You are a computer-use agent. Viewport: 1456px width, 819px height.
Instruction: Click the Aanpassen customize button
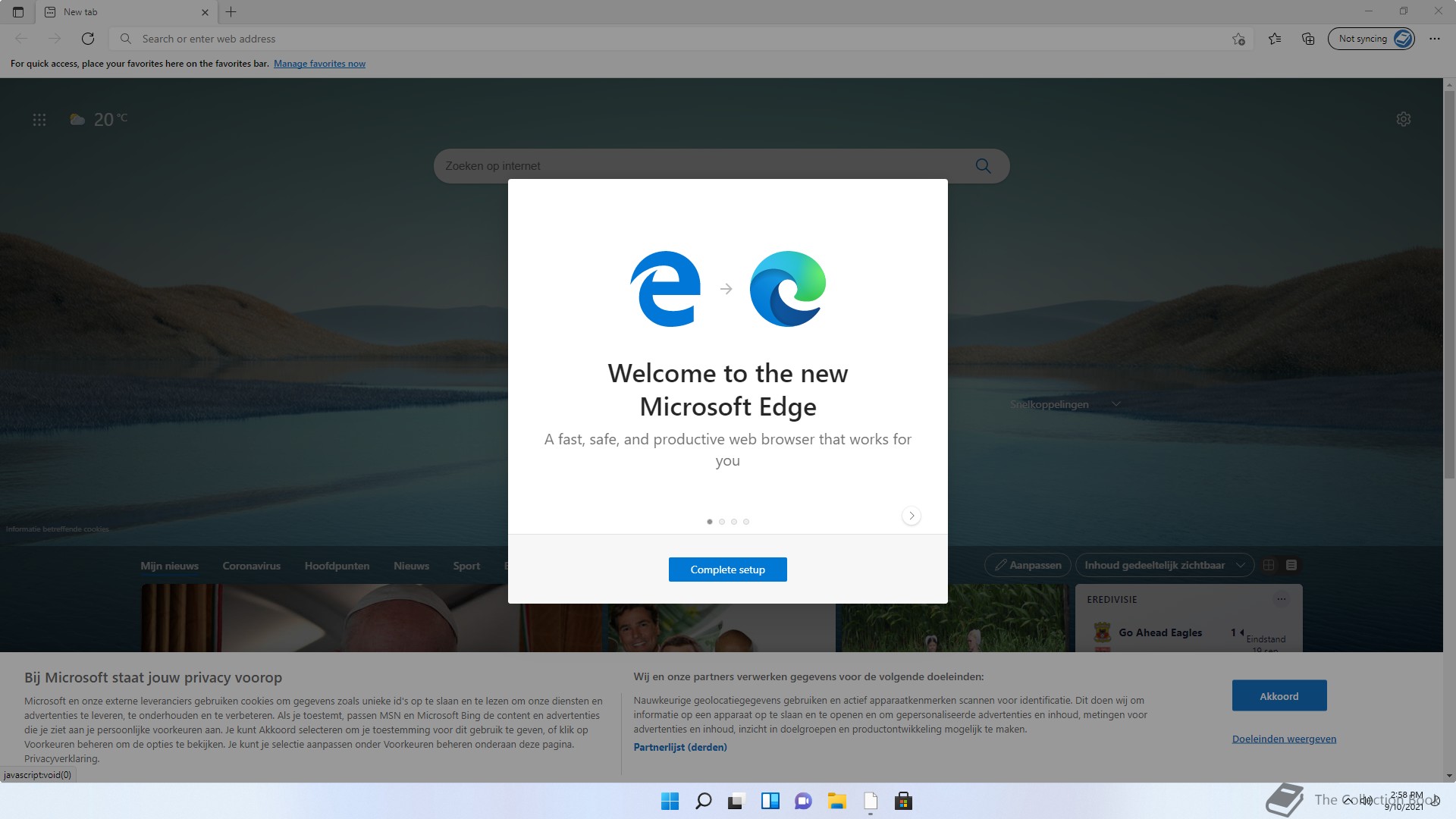1028,565
